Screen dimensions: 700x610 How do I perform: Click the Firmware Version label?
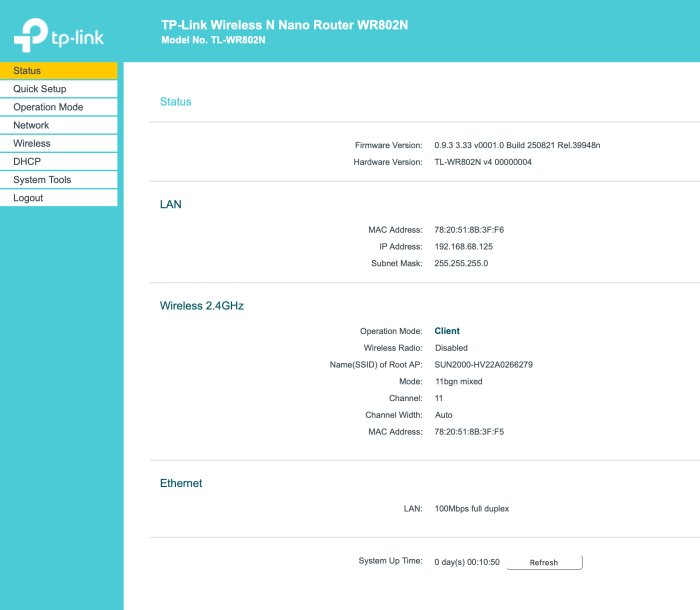pyautogui.click(x=388, y=145)
